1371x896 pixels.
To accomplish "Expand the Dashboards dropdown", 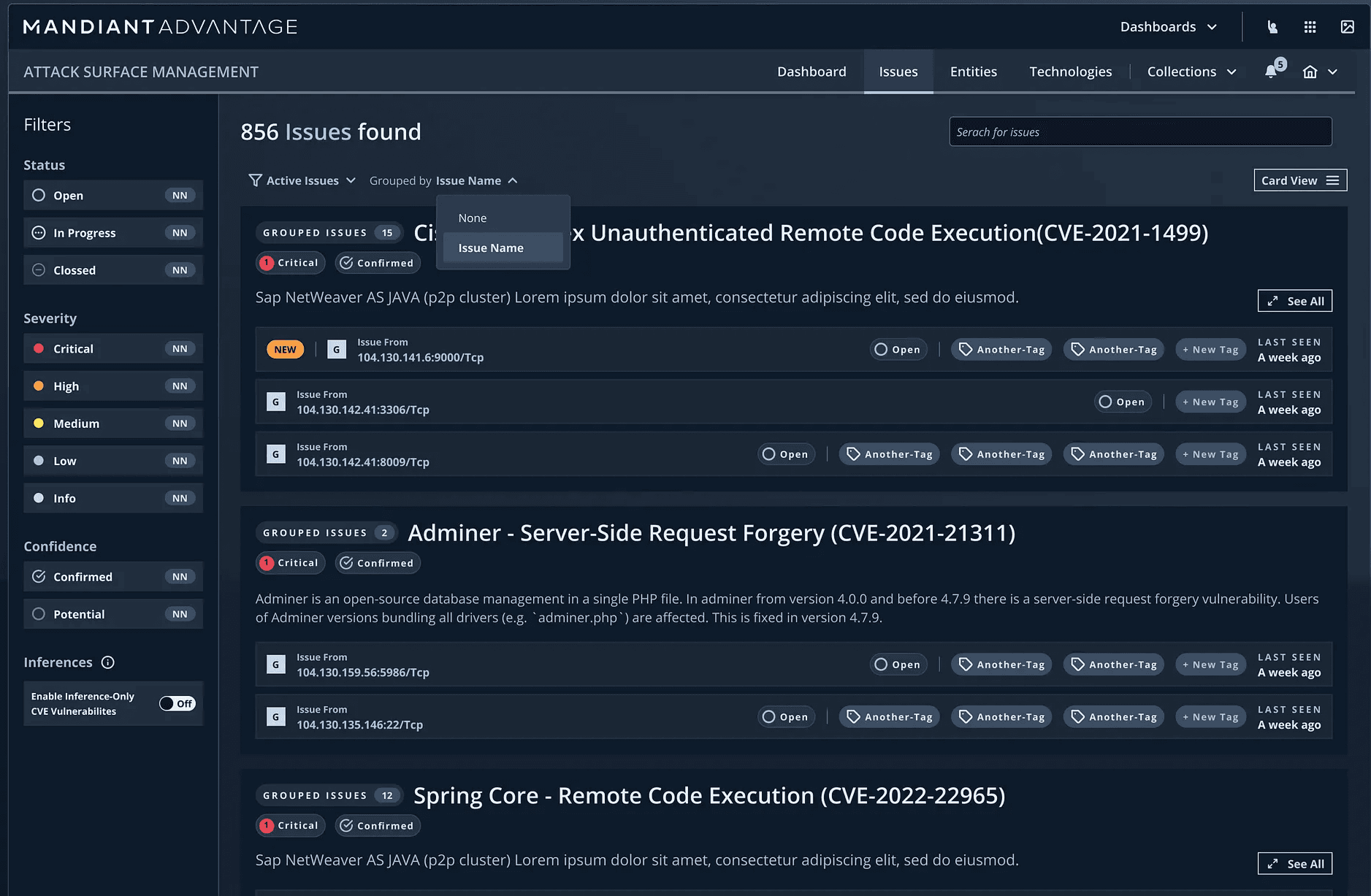I will (x=1169, y=27).
